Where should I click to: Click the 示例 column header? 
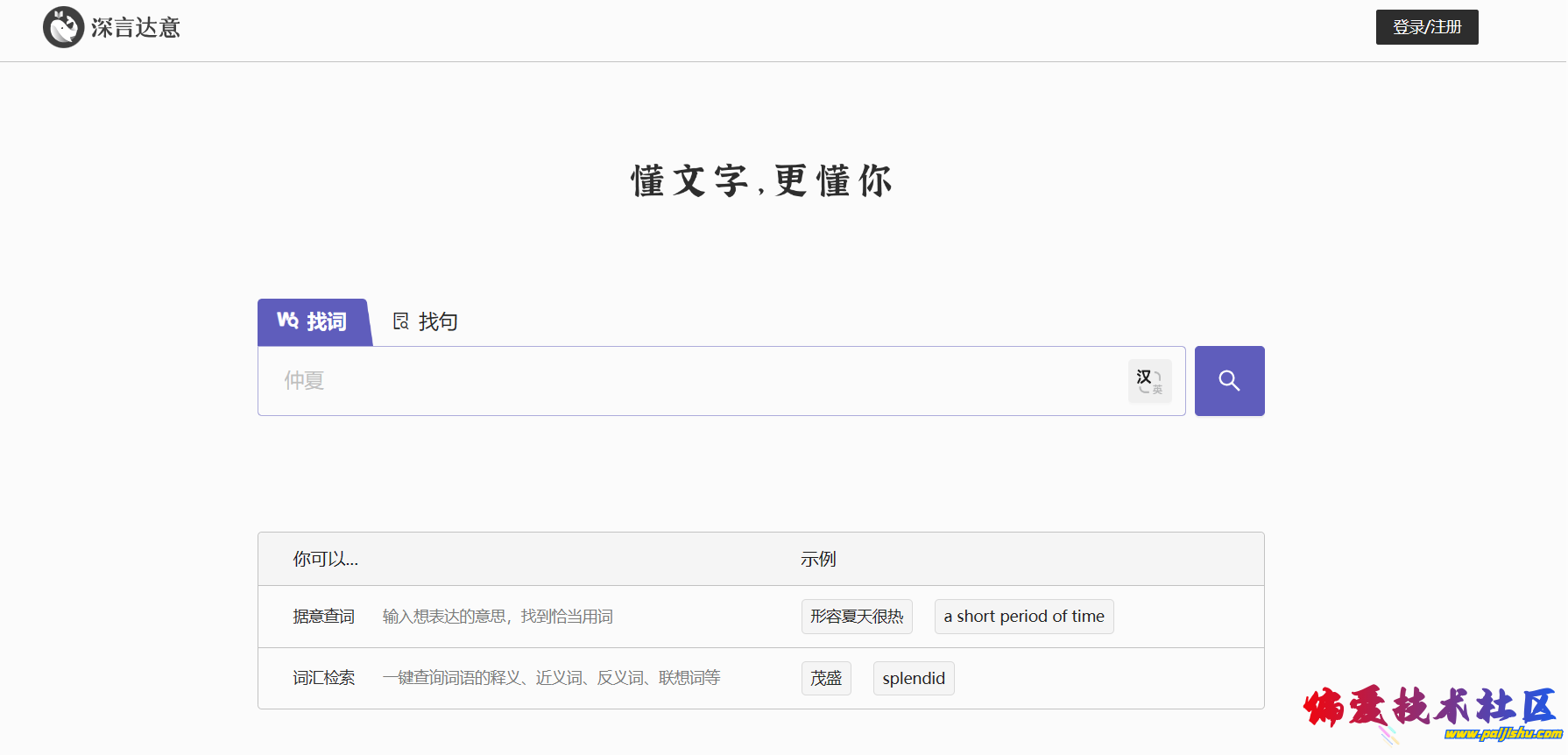coord(817,559)
